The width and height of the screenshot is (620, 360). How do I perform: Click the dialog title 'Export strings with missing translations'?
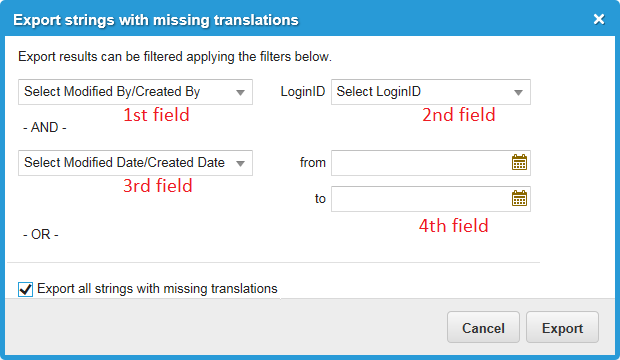[x=156, y=20]
